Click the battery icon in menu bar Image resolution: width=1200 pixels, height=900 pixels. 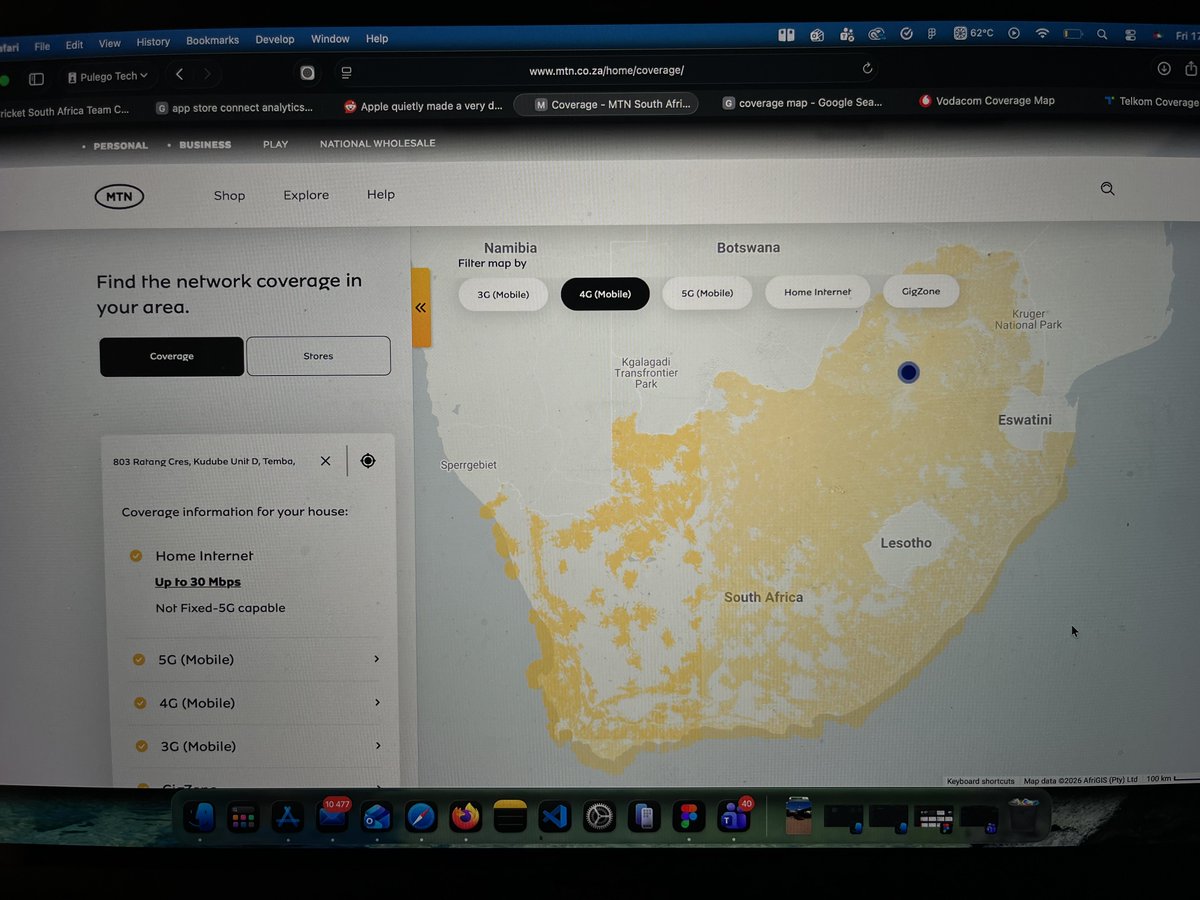click(1073, 34)
